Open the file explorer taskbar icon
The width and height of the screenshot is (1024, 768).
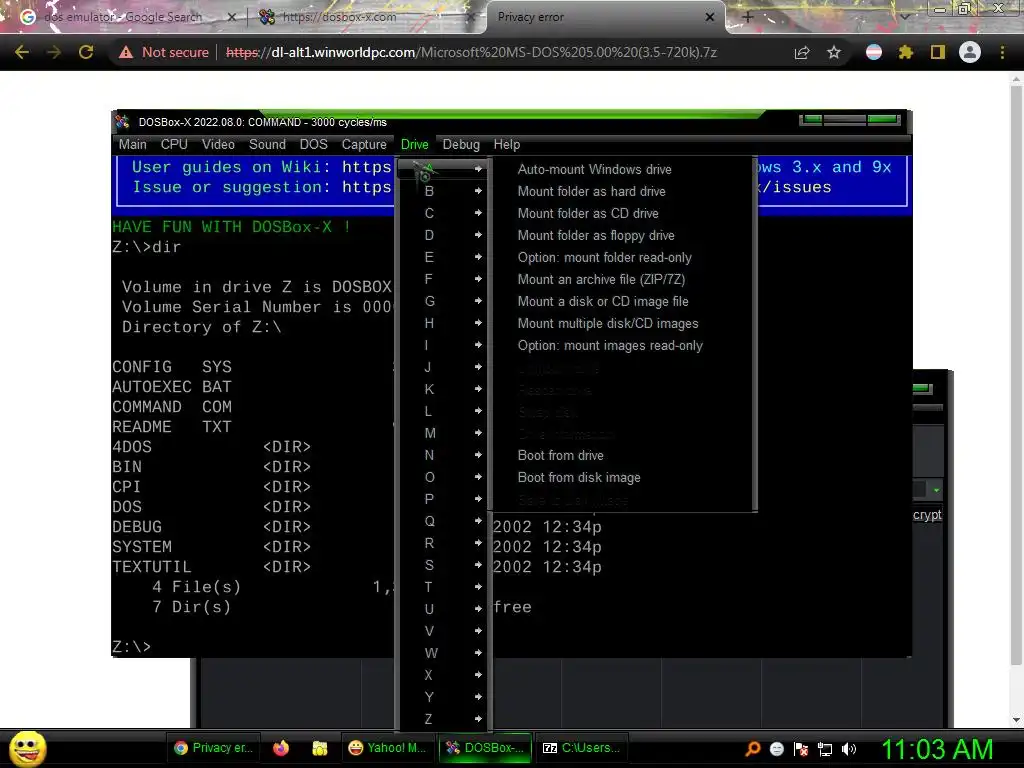pyautogui.click(x=319, y=748)
